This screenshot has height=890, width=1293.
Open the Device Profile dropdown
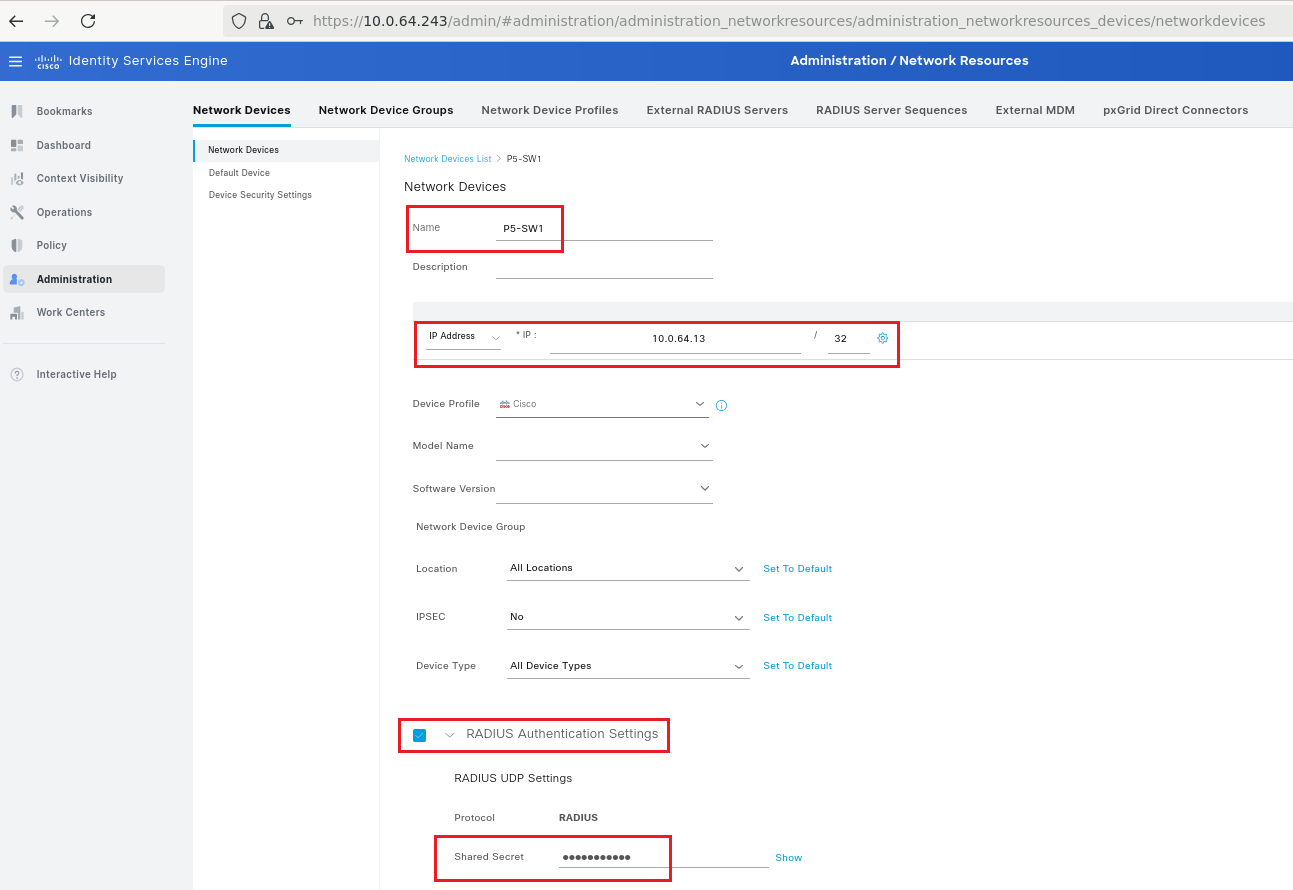pyautogui.click(x=604, y=404)
